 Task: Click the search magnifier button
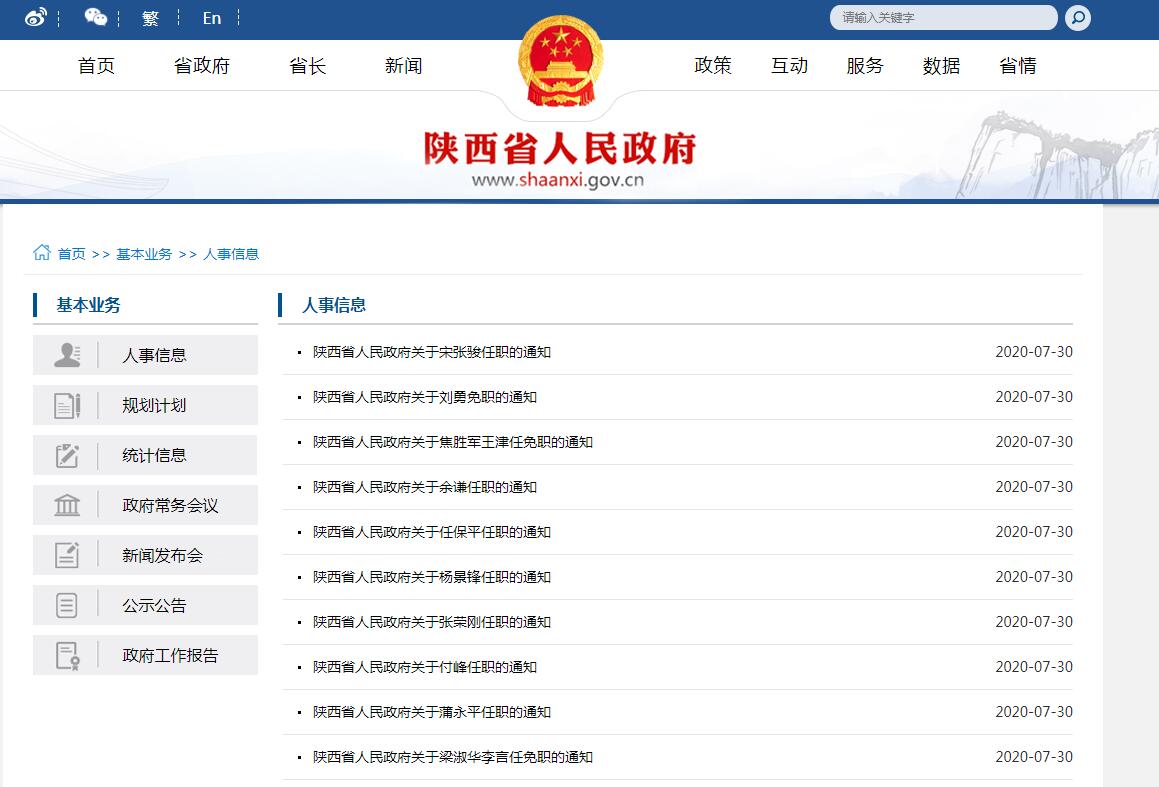tap(1077, 17)
